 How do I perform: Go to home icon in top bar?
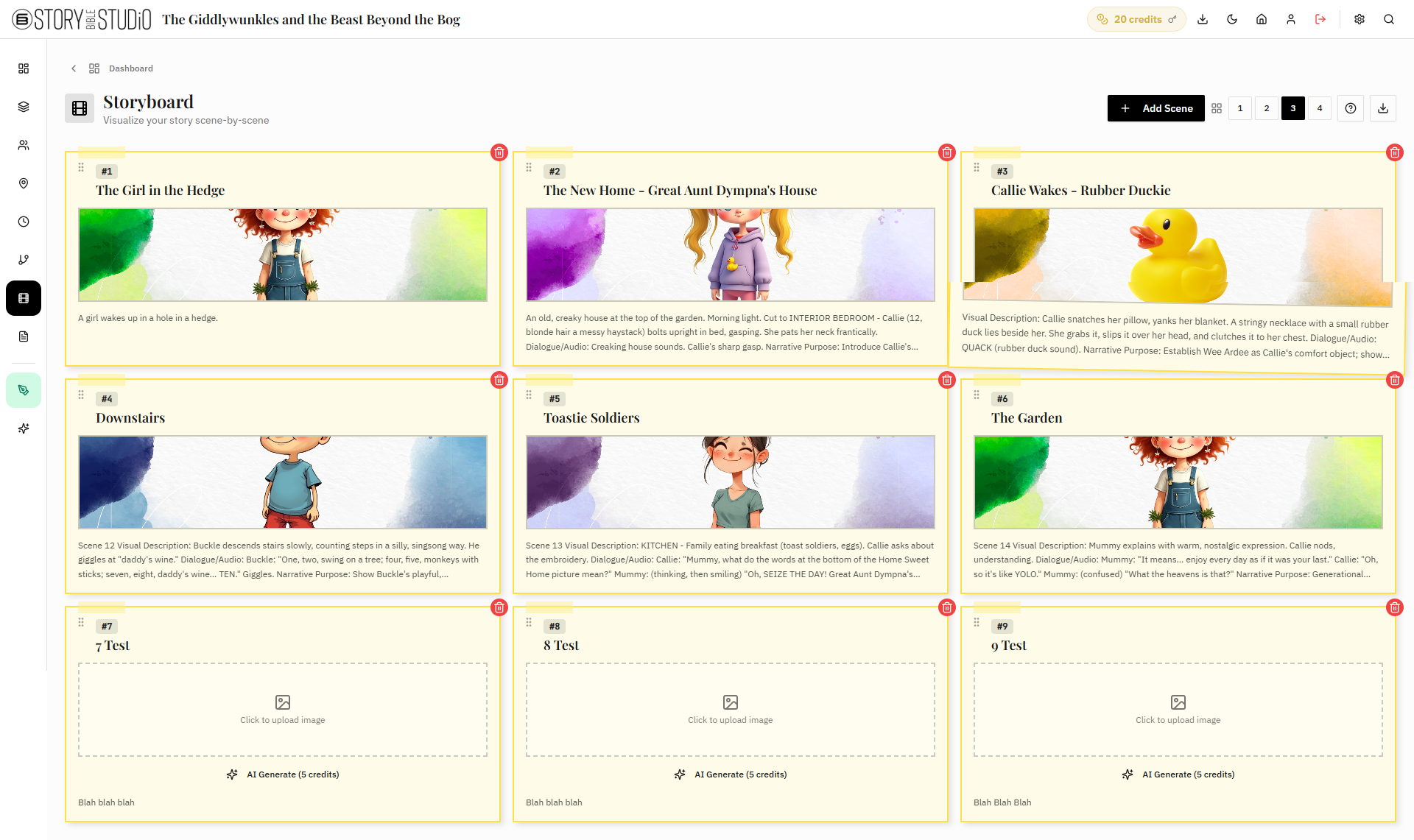pyautogui.click(x=1262, y=19)
